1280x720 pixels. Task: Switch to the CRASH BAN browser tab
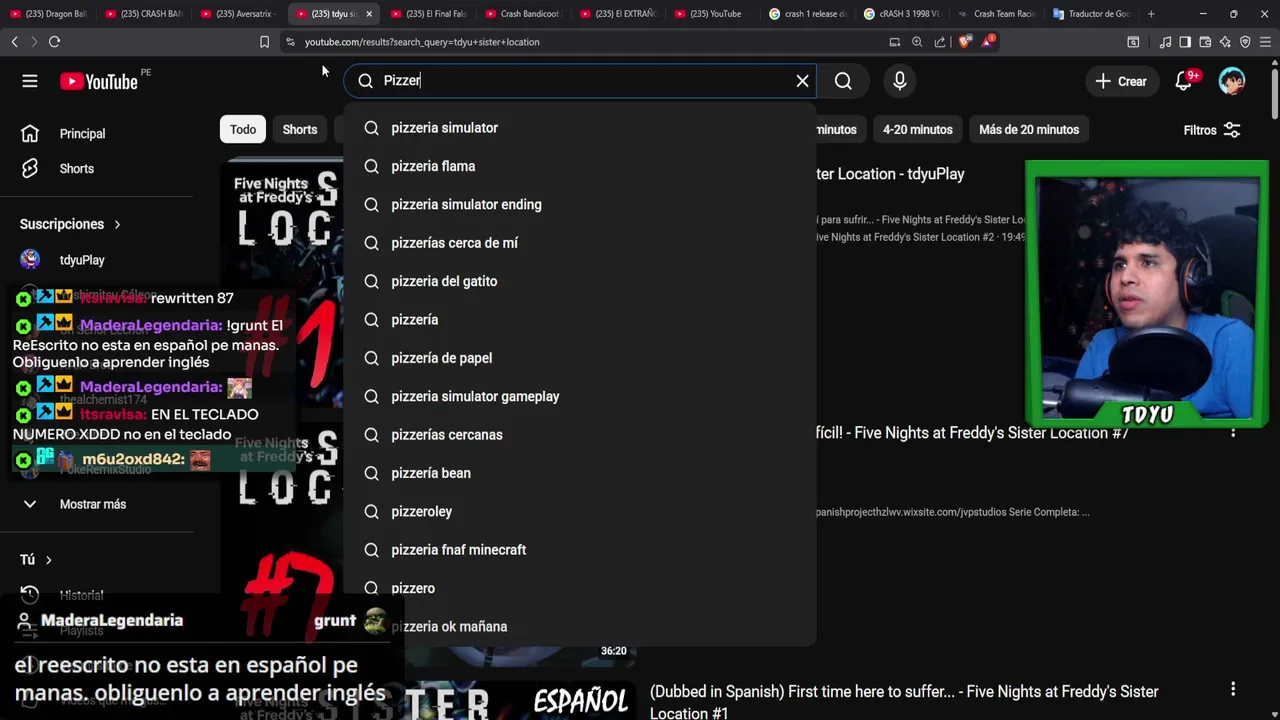143,14
